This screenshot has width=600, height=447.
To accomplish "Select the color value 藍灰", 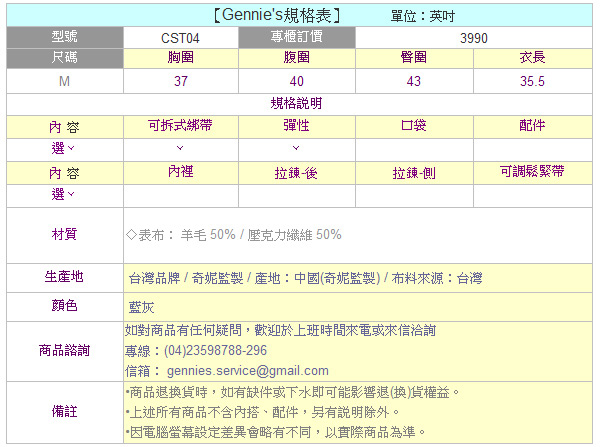I will [142, 307].
